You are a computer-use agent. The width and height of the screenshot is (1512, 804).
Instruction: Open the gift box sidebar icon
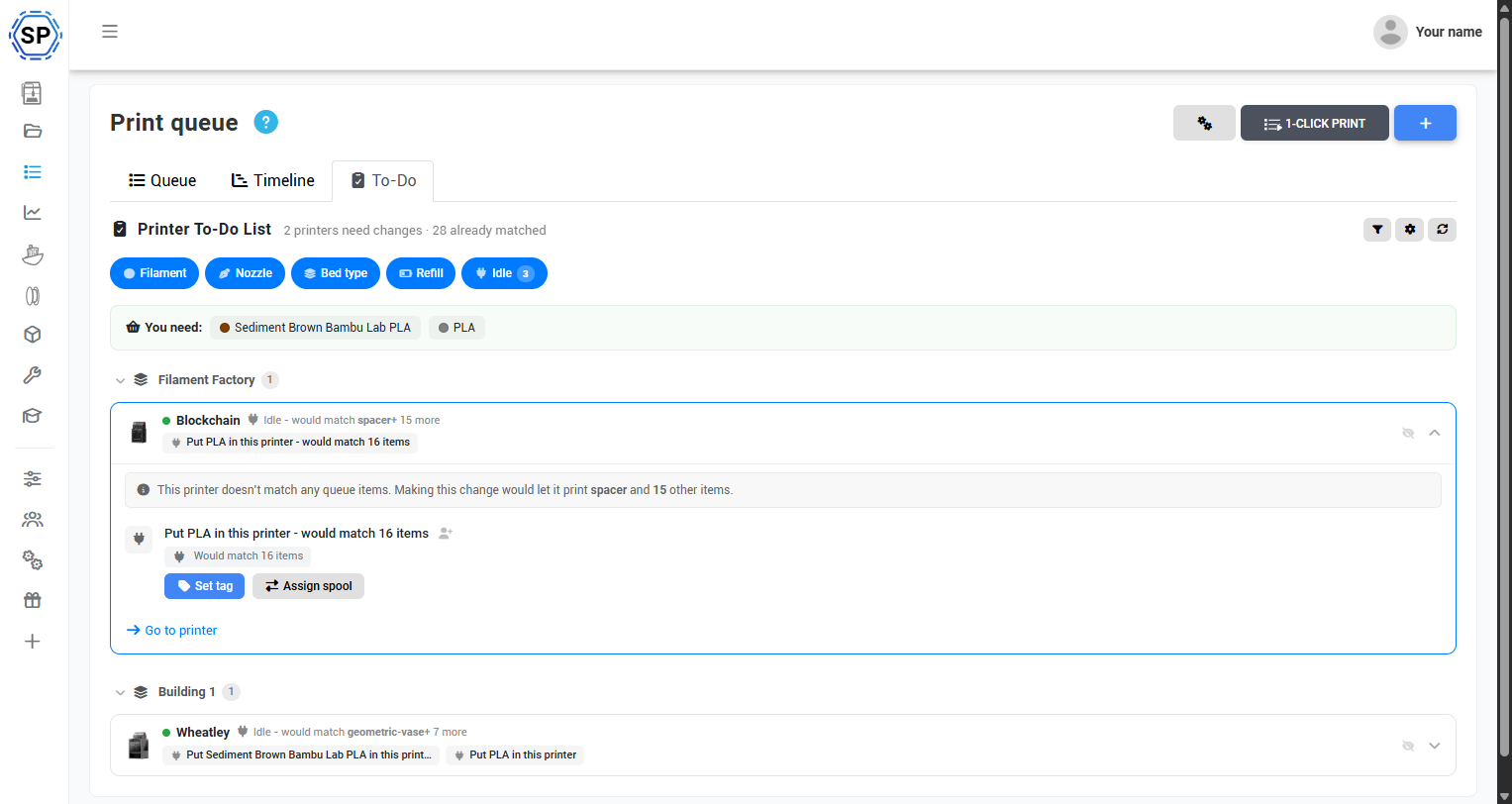[32, 600]
